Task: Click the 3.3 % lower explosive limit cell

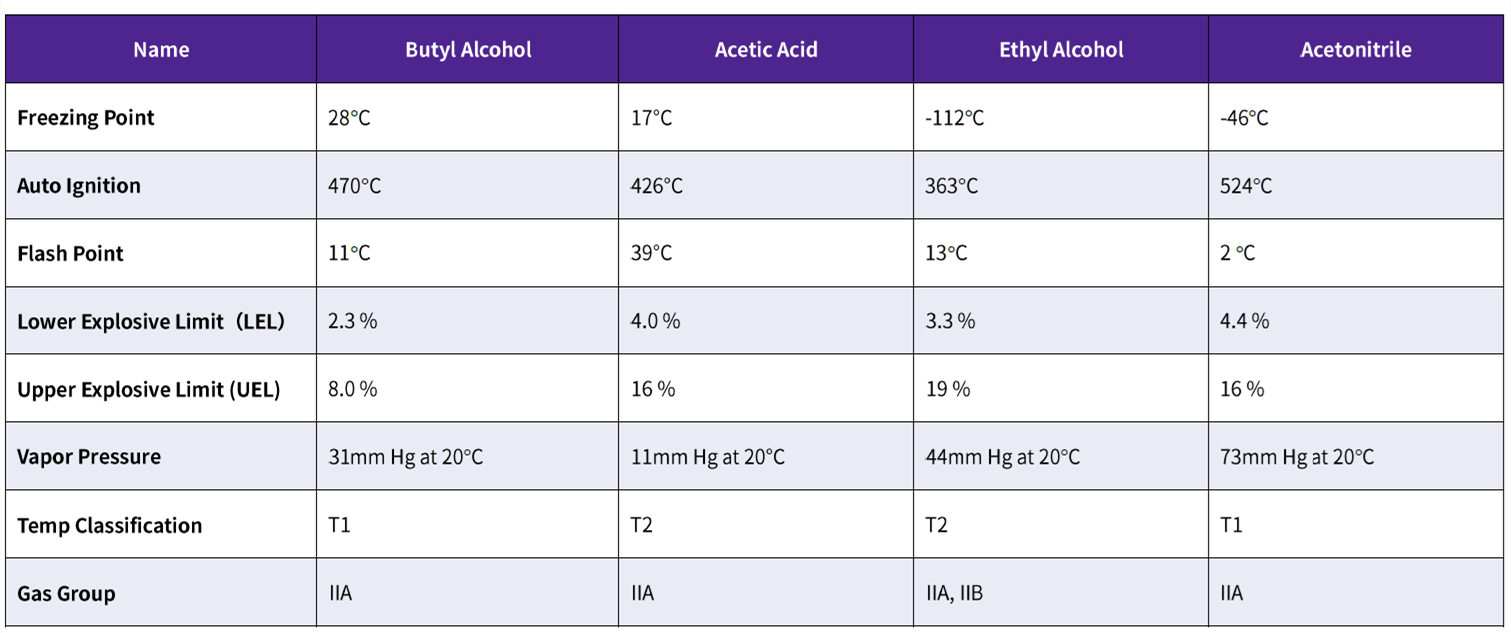Action: (950, 322)
